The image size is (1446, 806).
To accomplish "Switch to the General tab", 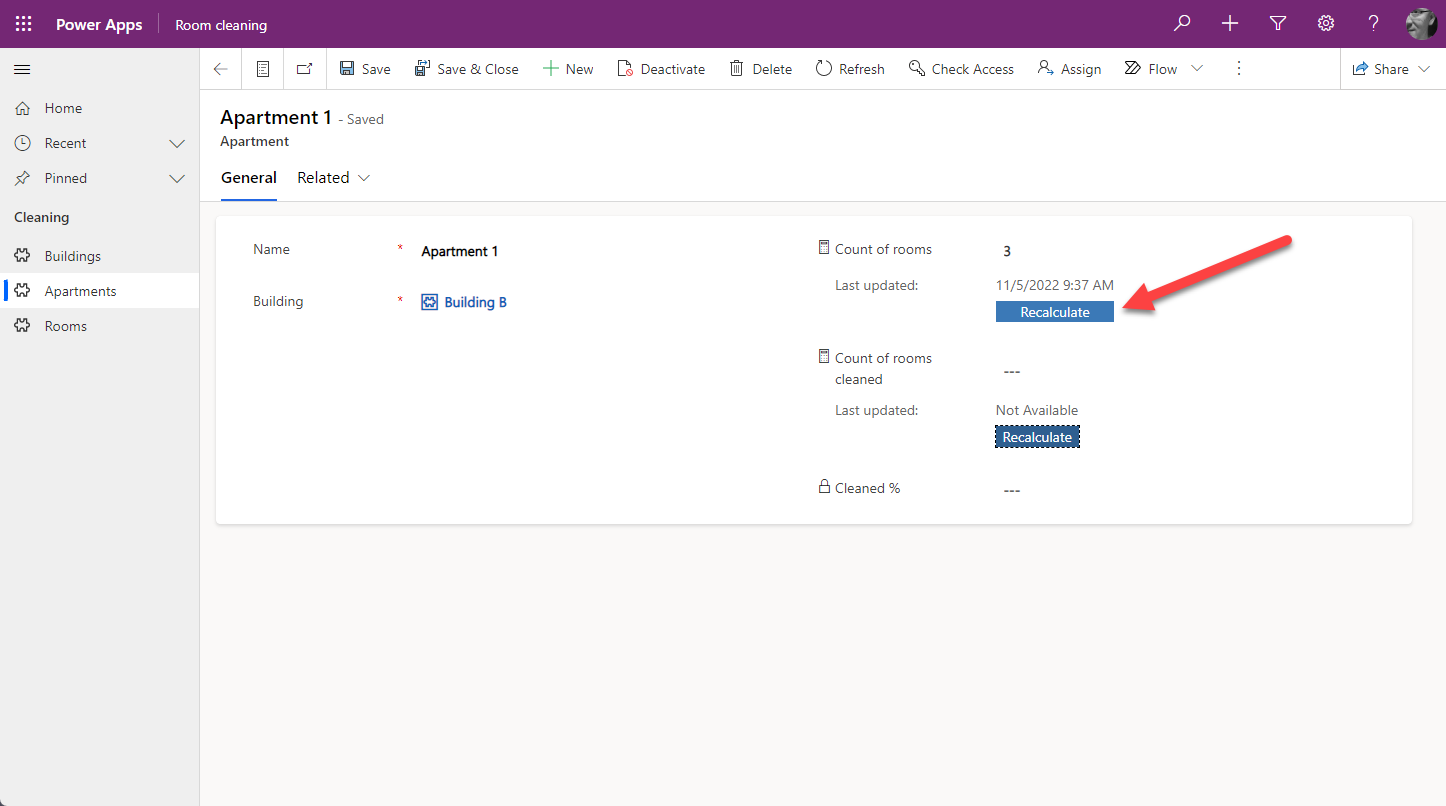I will pyautogui.click(x=248, y=178).
